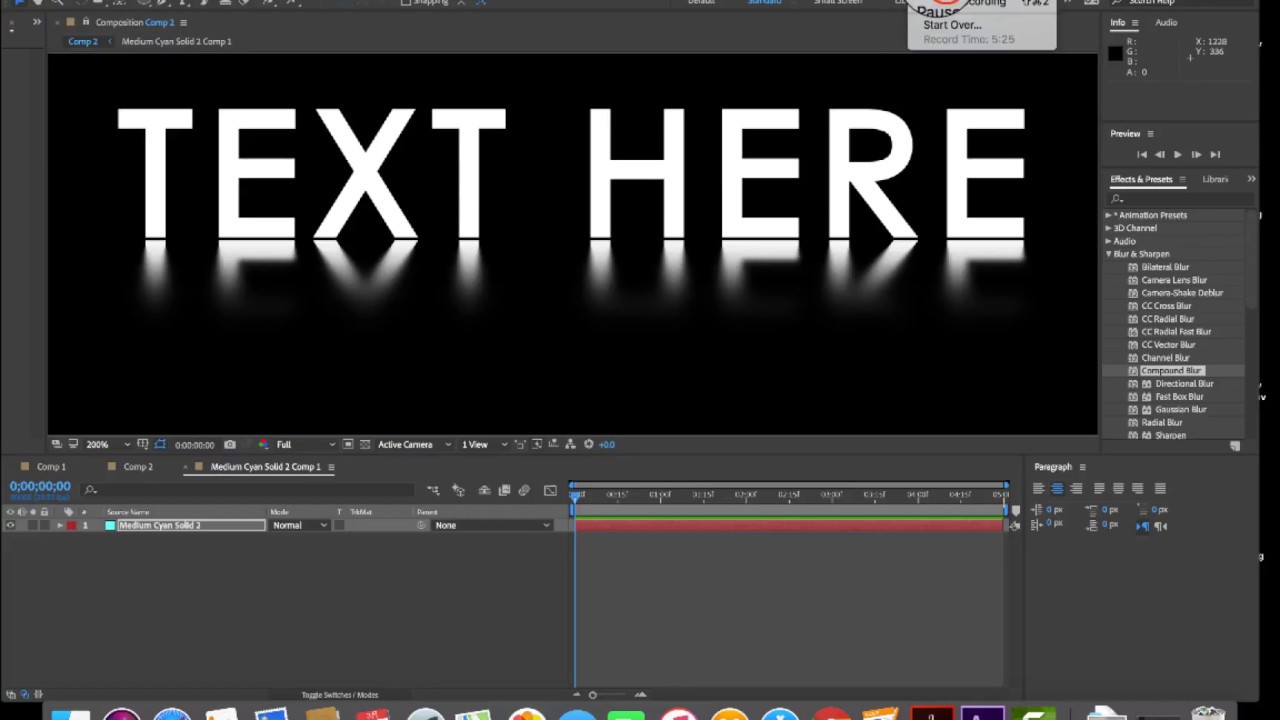Toggle the shy layers hide switch
Screen dimensions: 1280x720
pos(484,490)
